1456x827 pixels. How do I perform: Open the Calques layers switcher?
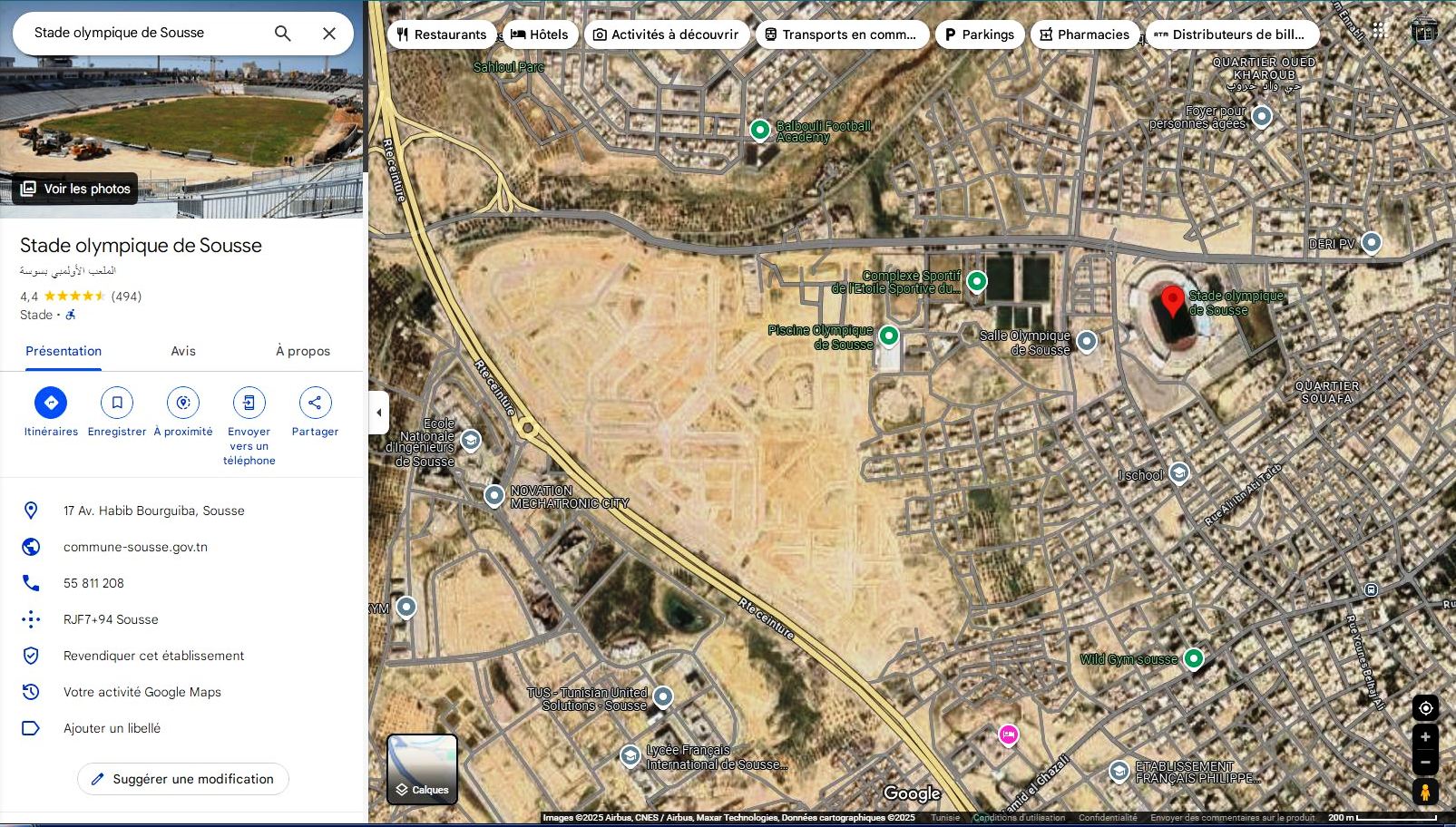point(422,769)
